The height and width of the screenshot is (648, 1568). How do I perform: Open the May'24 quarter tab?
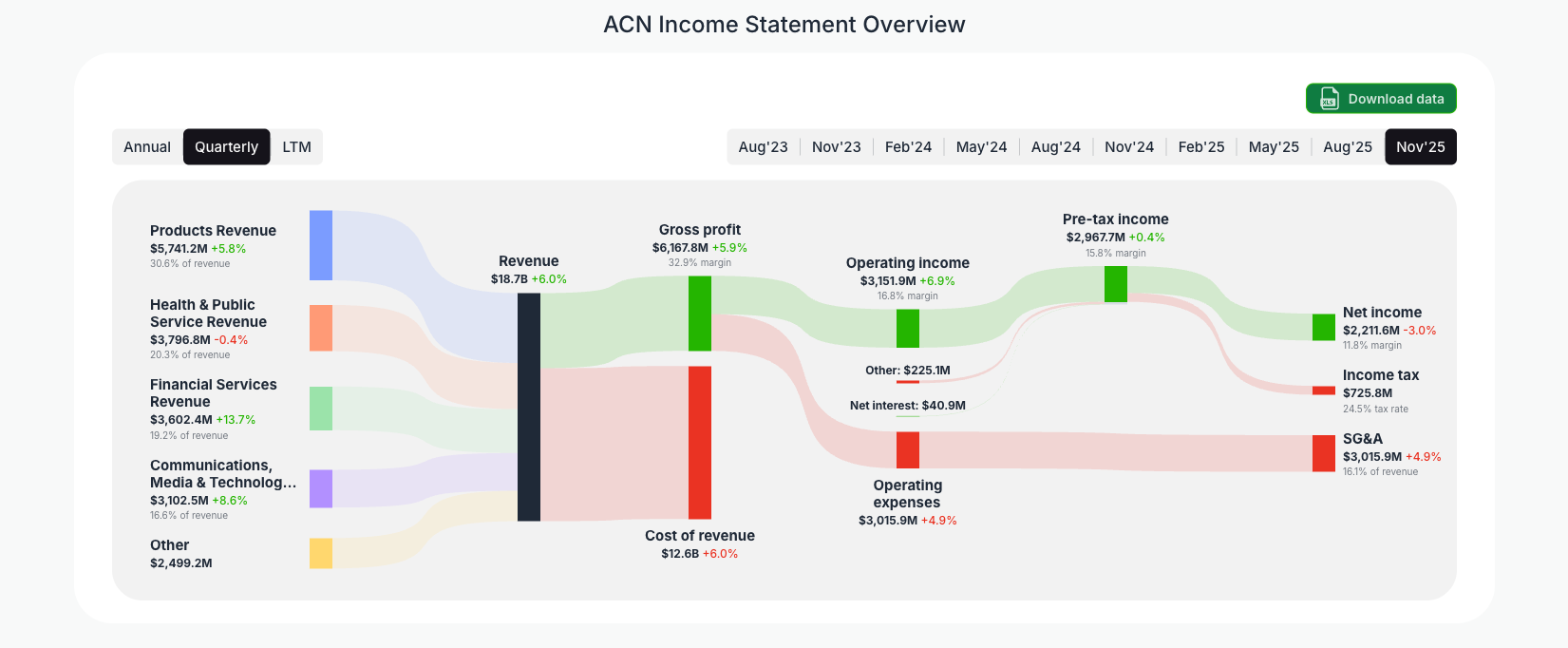[981, 146]
